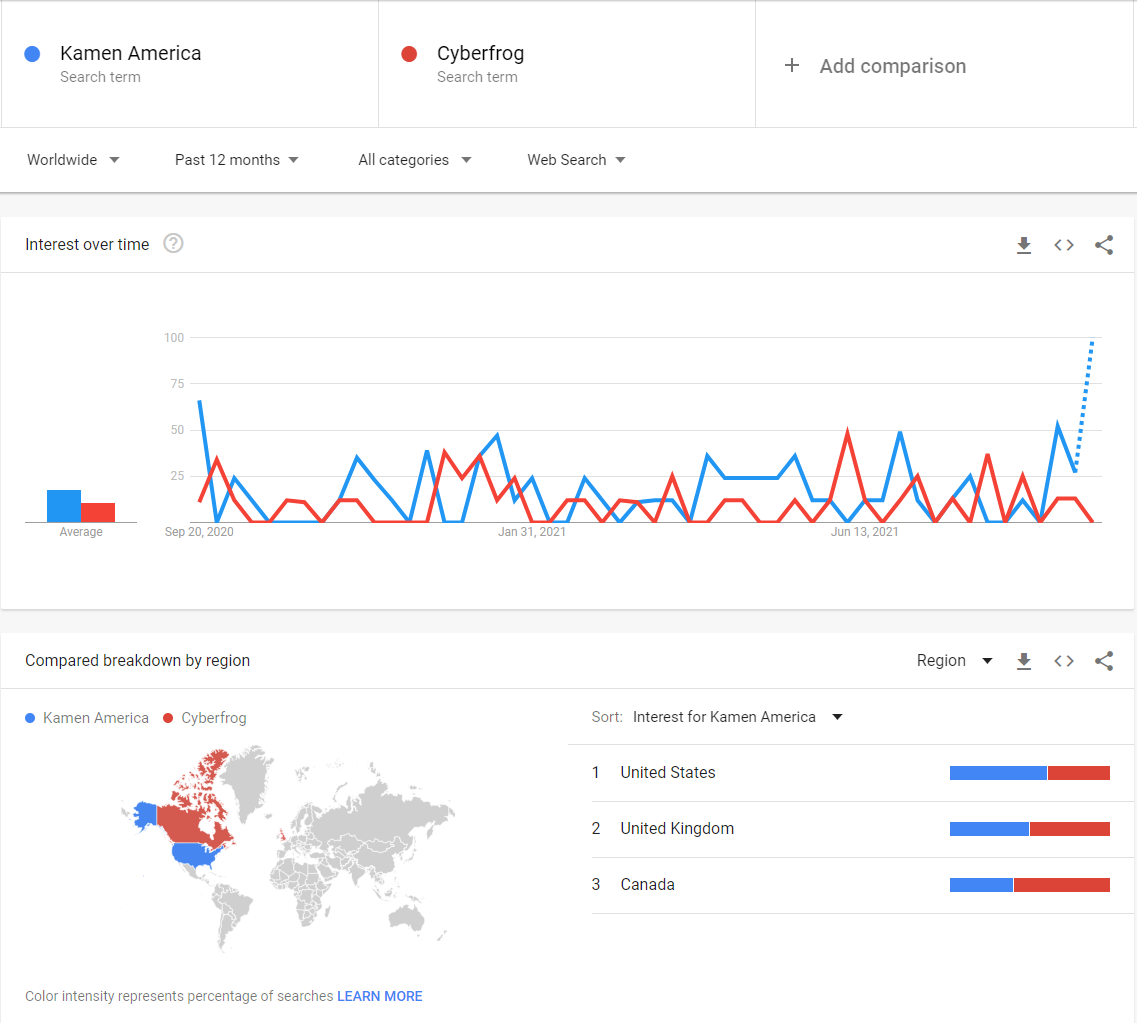The width and height of the screenshot is (1137, 1023).
Task: Share the region breakdown card
Action: (1104, 660)
